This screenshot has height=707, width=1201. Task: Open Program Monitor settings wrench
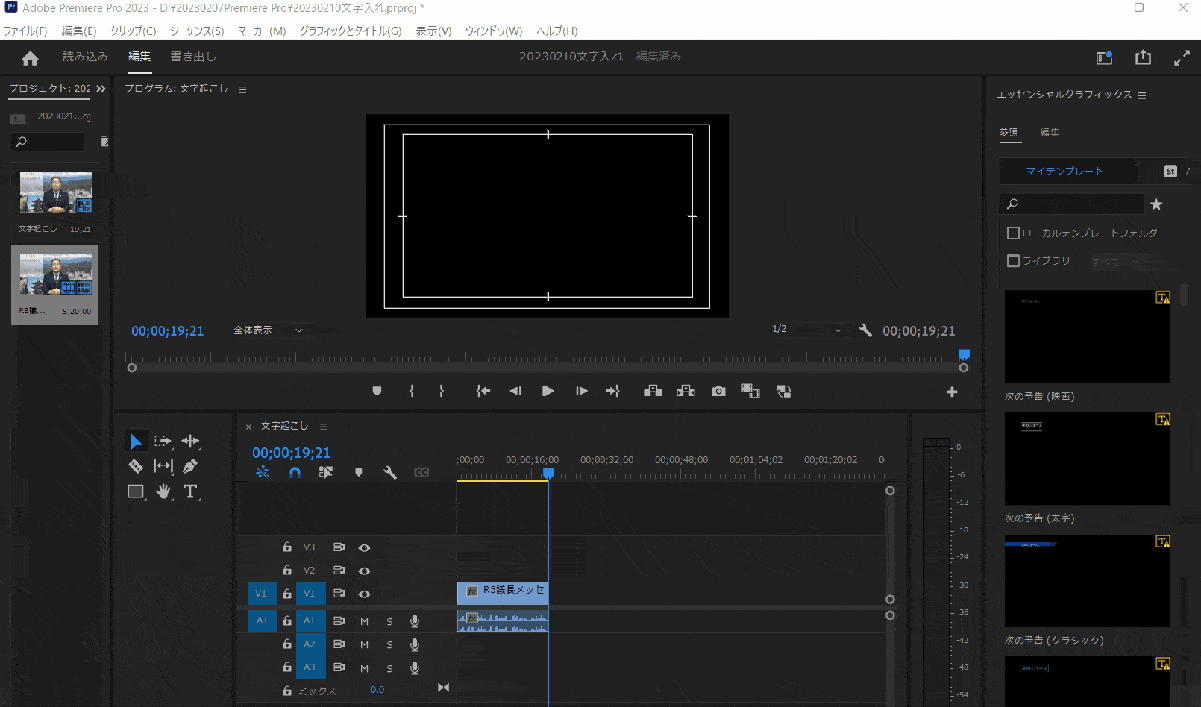[866, 330]
